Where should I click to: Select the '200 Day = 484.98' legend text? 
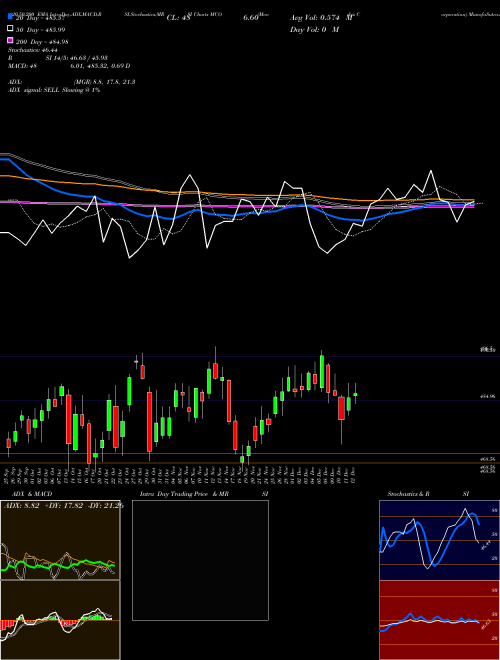tap(43, 41)
